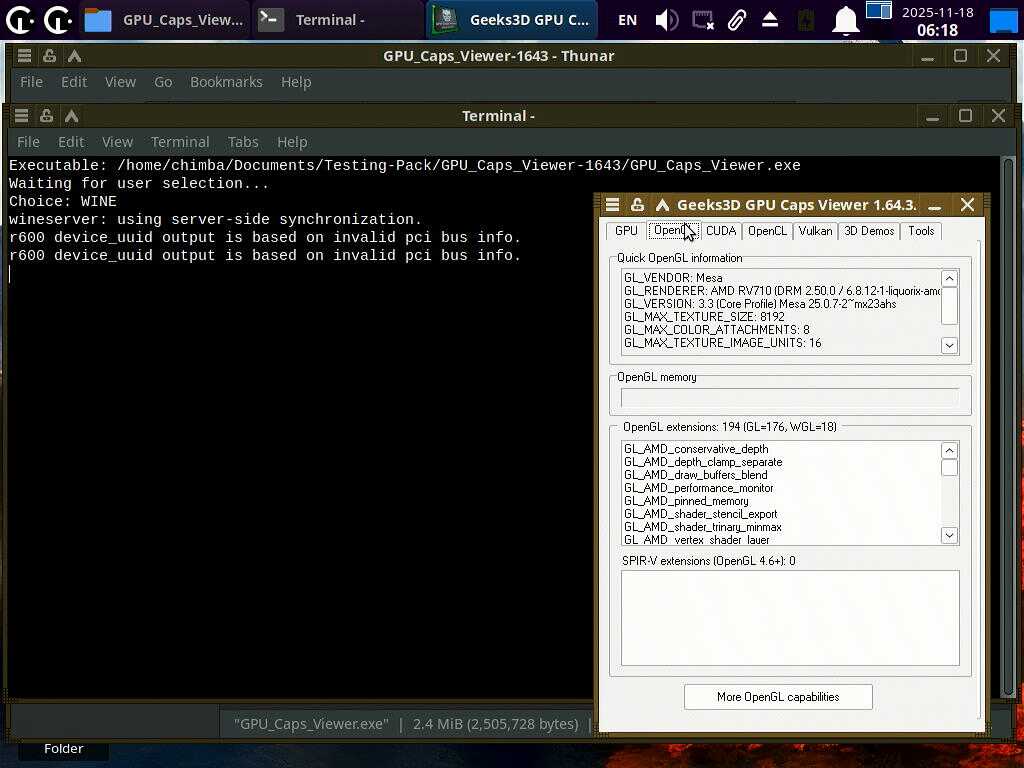Open the Bookmarks menu in Thunar

coord(226,82)
